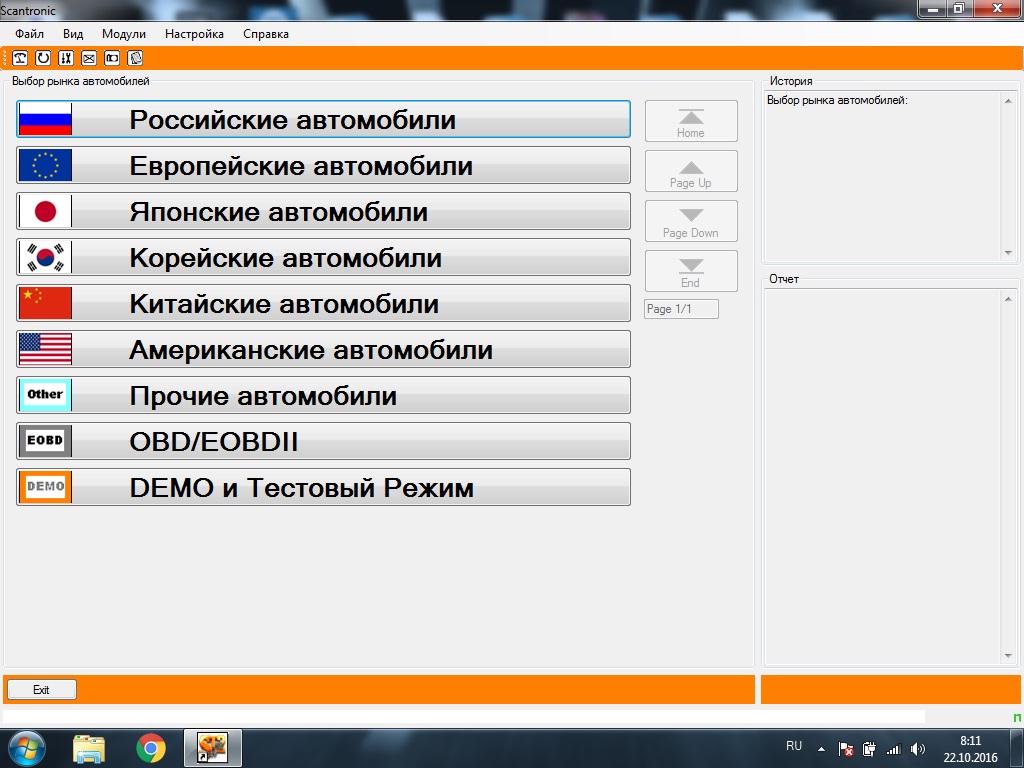
Task: Click the Home navigation button
Action: click(691, 121)
